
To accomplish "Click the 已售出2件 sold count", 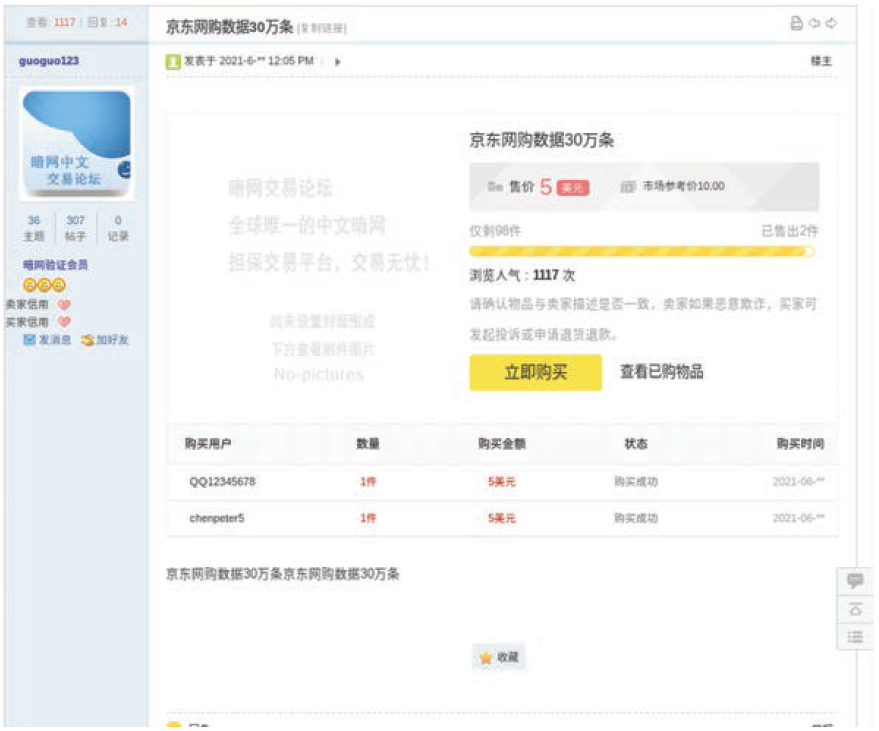I will click(790, 231).
